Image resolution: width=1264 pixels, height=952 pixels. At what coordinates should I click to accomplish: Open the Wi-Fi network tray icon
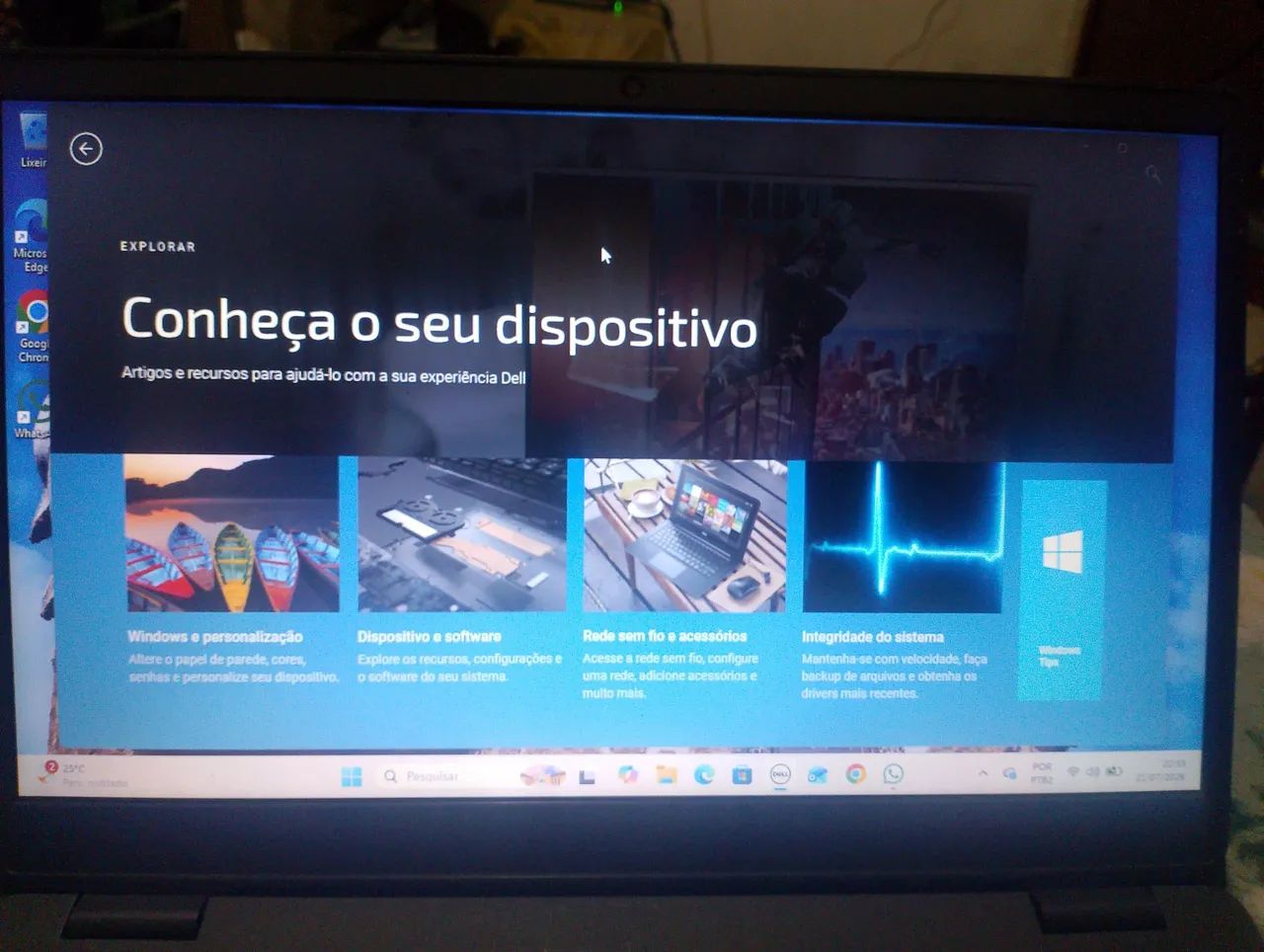click(1073, 772)
